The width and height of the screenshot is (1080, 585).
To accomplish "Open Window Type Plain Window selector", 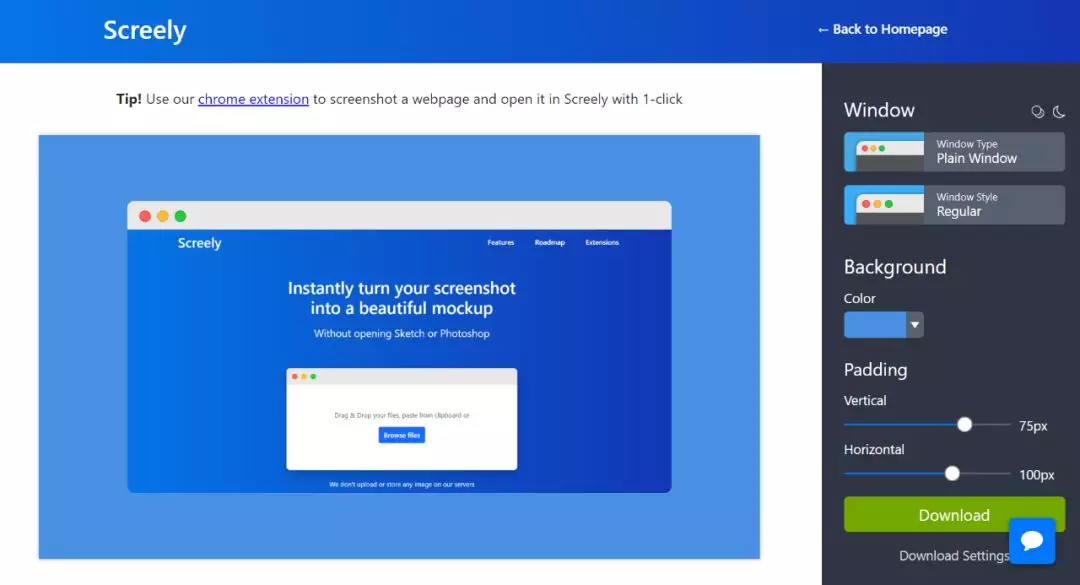I will point(955,152).
